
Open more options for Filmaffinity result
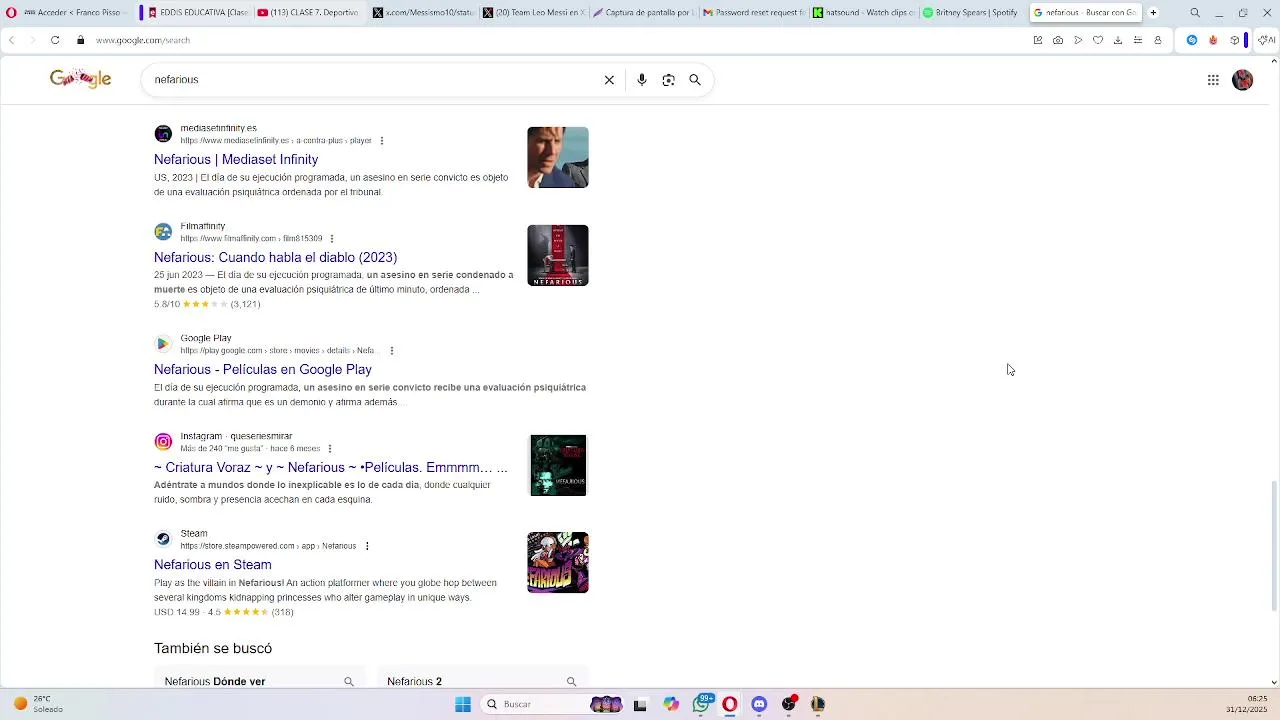click(332, 239)
